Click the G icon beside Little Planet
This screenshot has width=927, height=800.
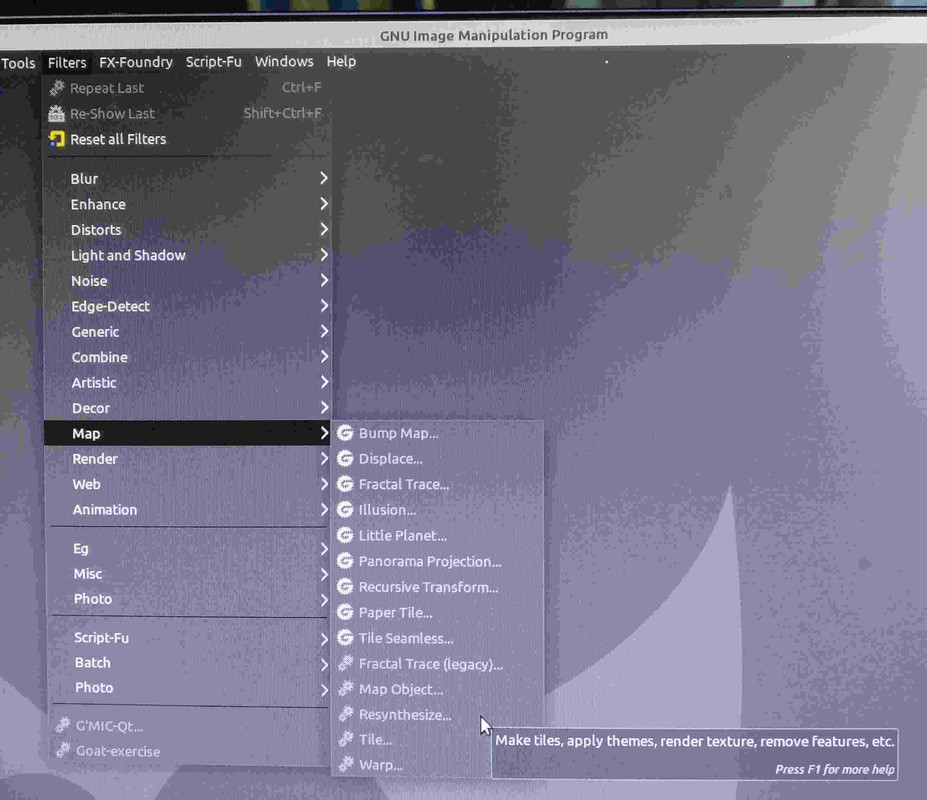(345, 535)
